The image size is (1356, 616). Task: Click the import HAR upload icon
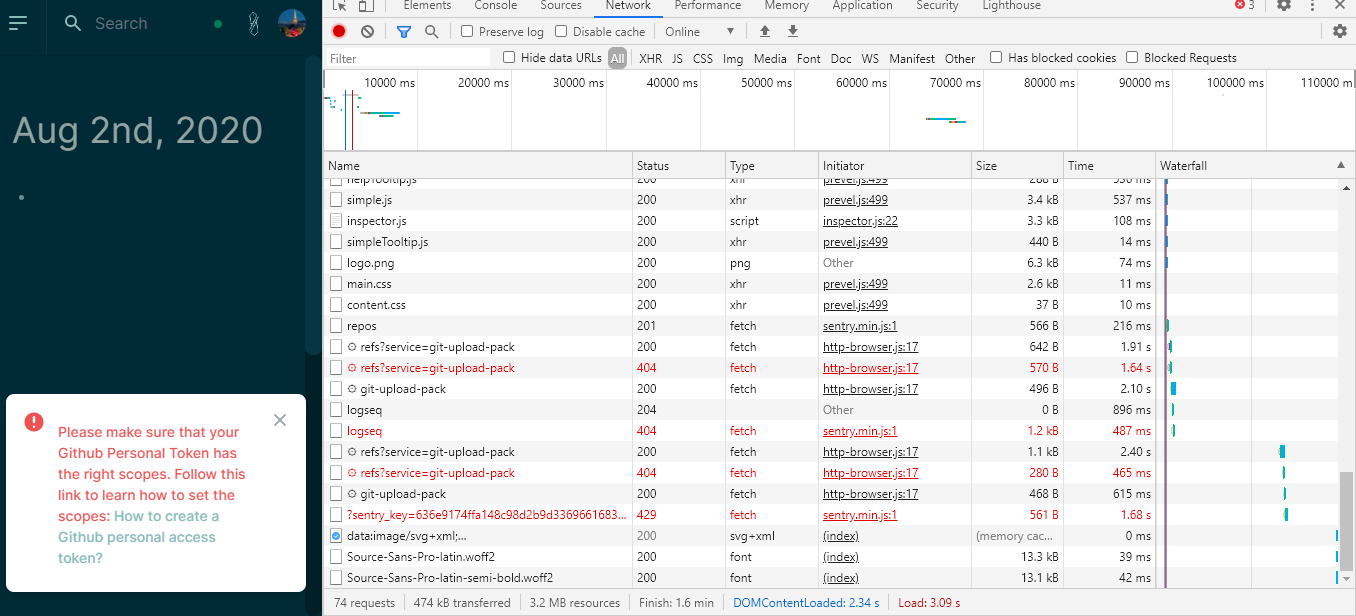click(765, 31)
